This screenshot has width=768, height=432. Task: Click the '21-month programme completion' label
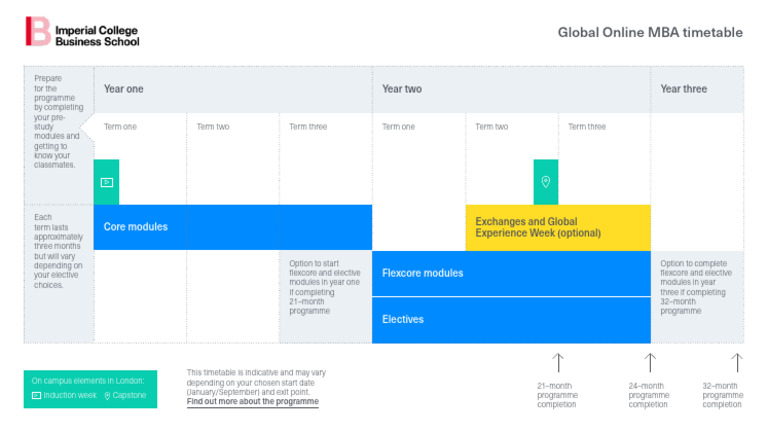tap(557, 395)
